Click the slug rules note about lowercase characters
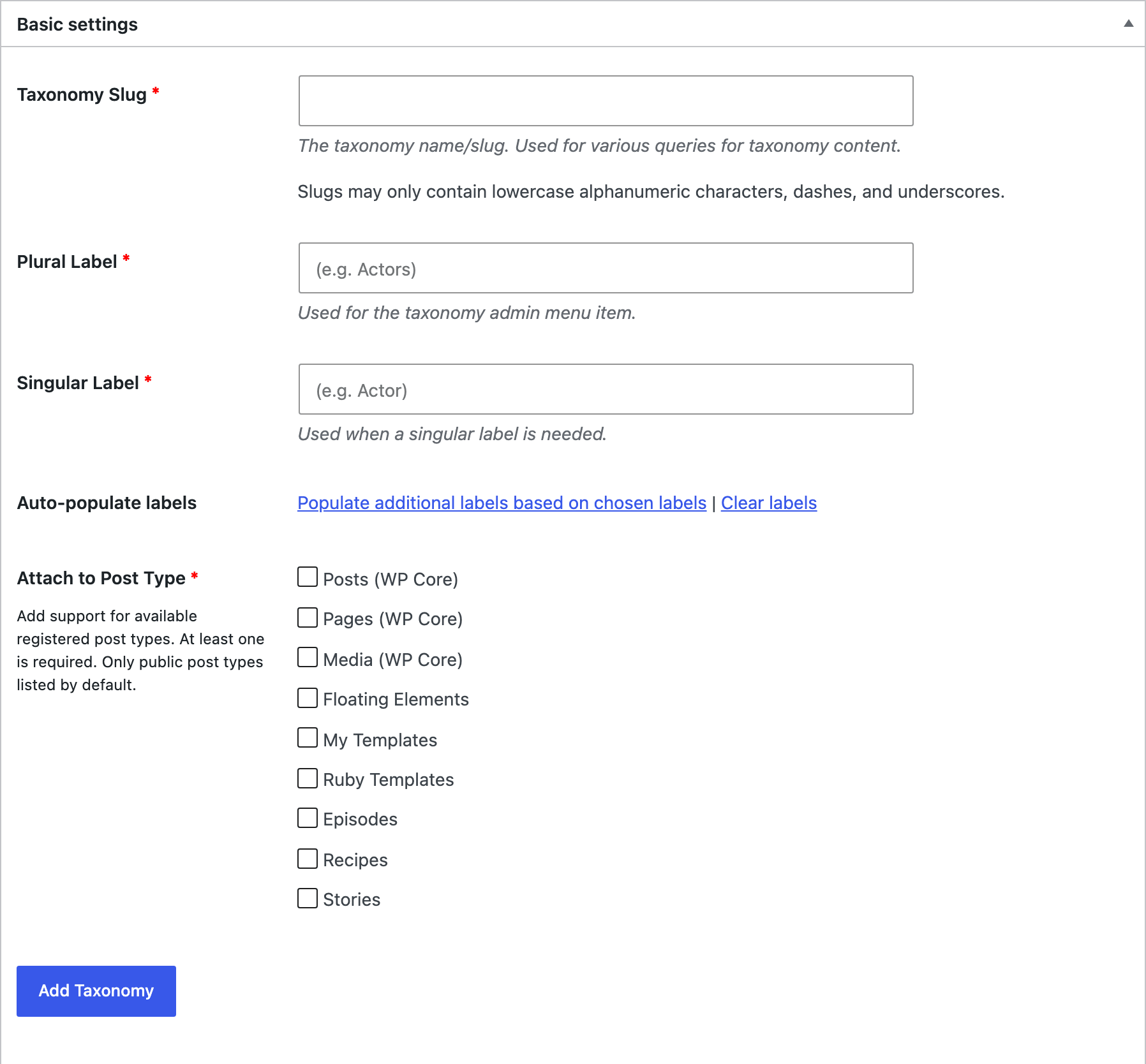The height and width of the screenshot is (1064, 1146). pyautogui.click(x=651, y=192)
